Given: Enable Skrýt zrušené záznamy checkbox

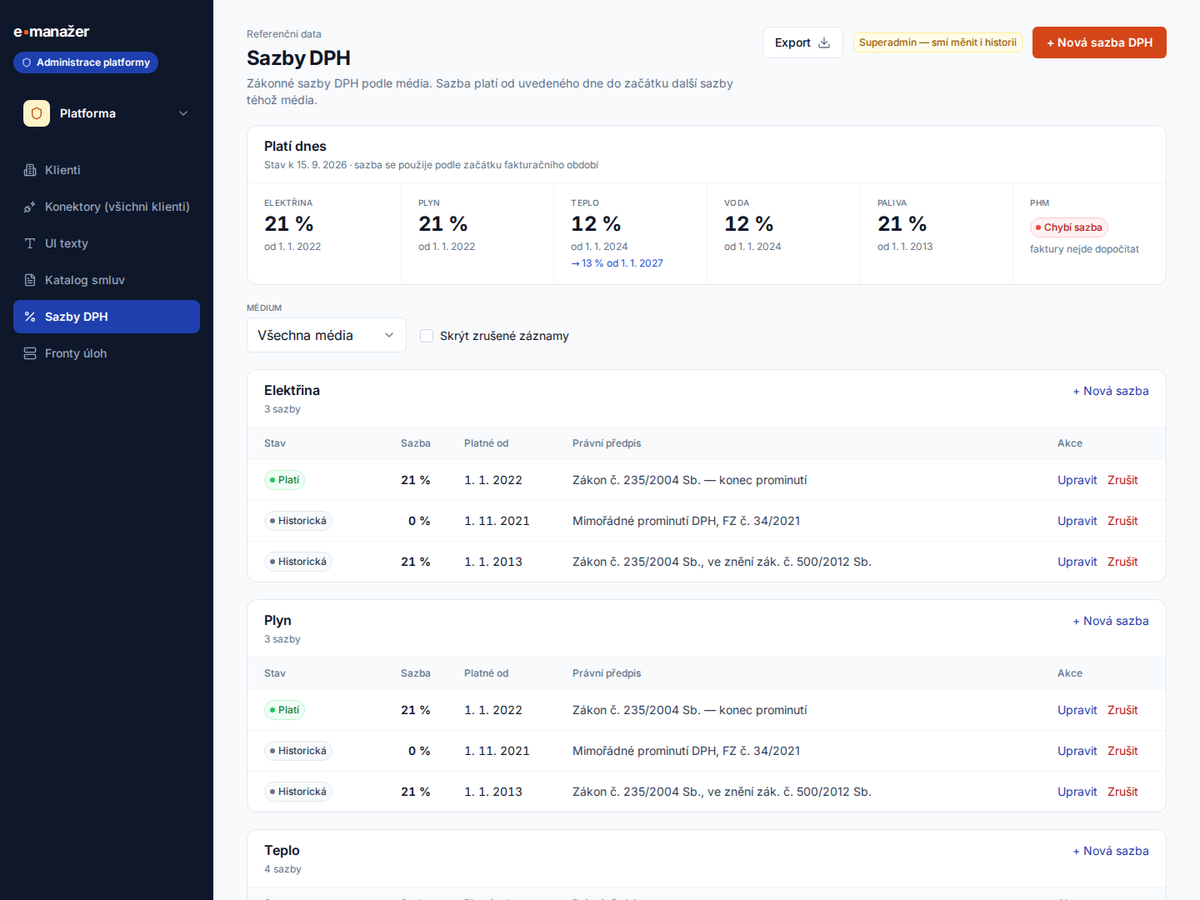Looking at the screenshot, I should (x=427, y=336).
